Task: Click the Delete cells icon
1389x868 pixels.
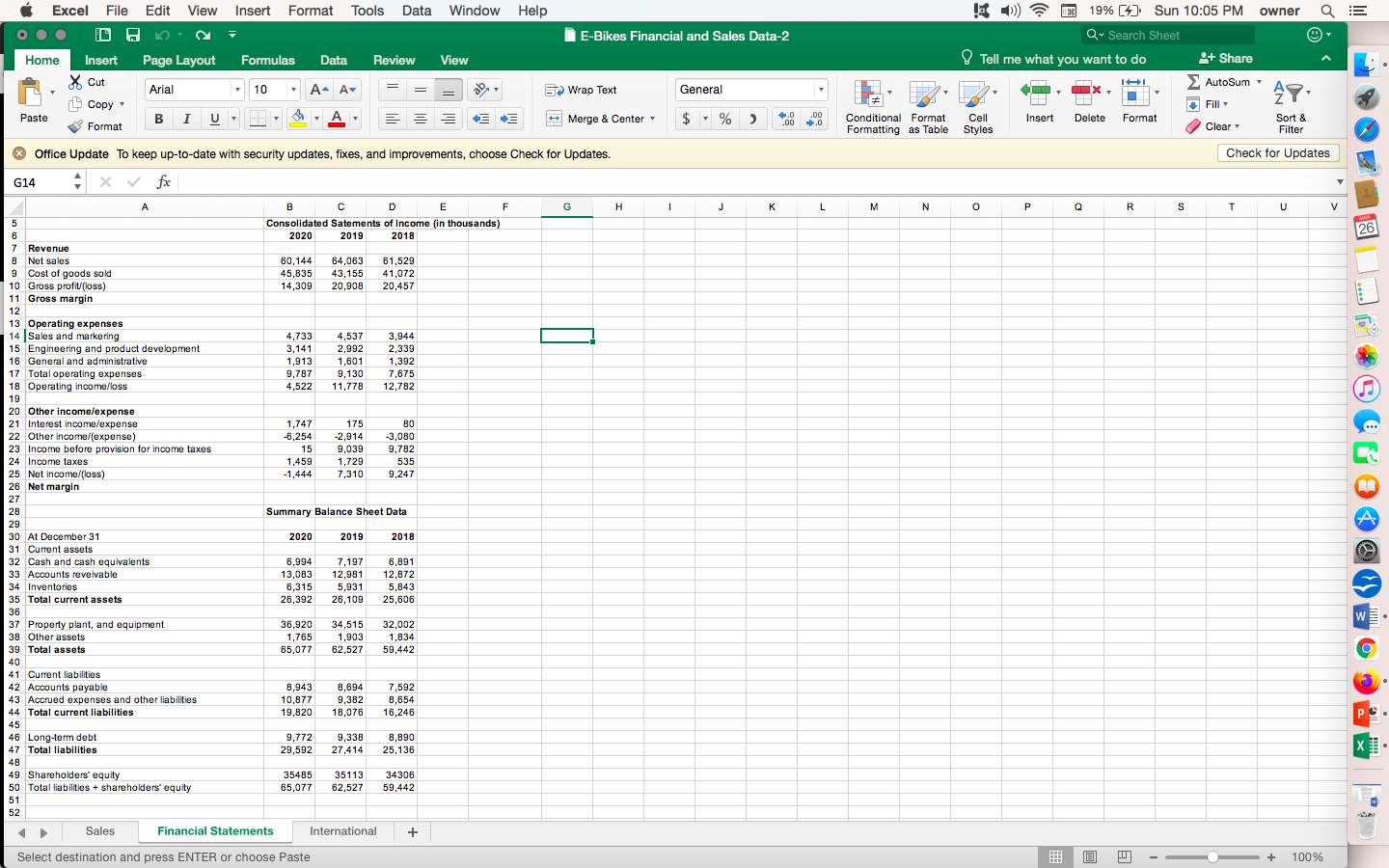Action: (x=1086, y=94)
